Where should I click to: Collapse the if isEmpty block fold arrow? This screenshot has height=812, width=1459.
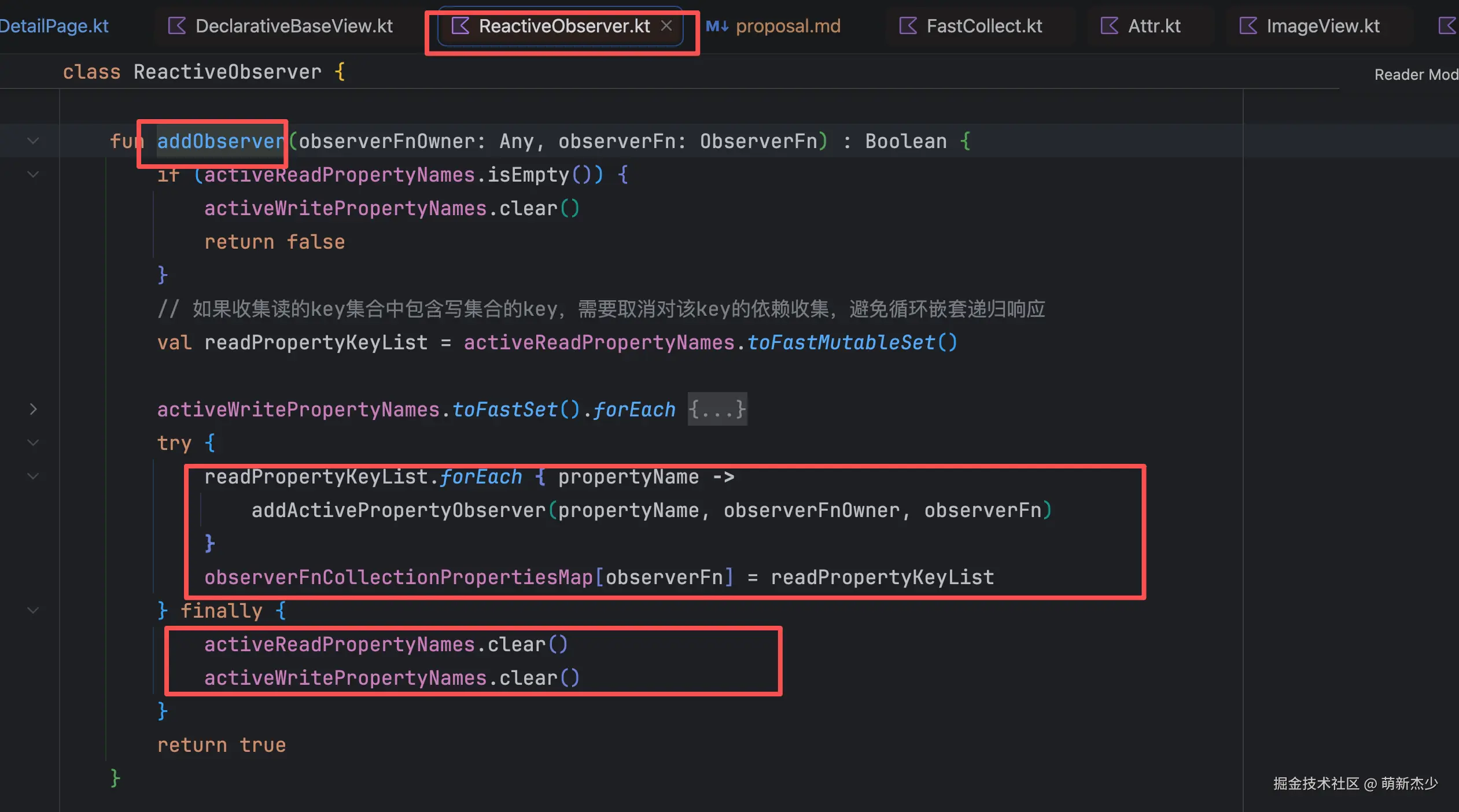point(33,175)
